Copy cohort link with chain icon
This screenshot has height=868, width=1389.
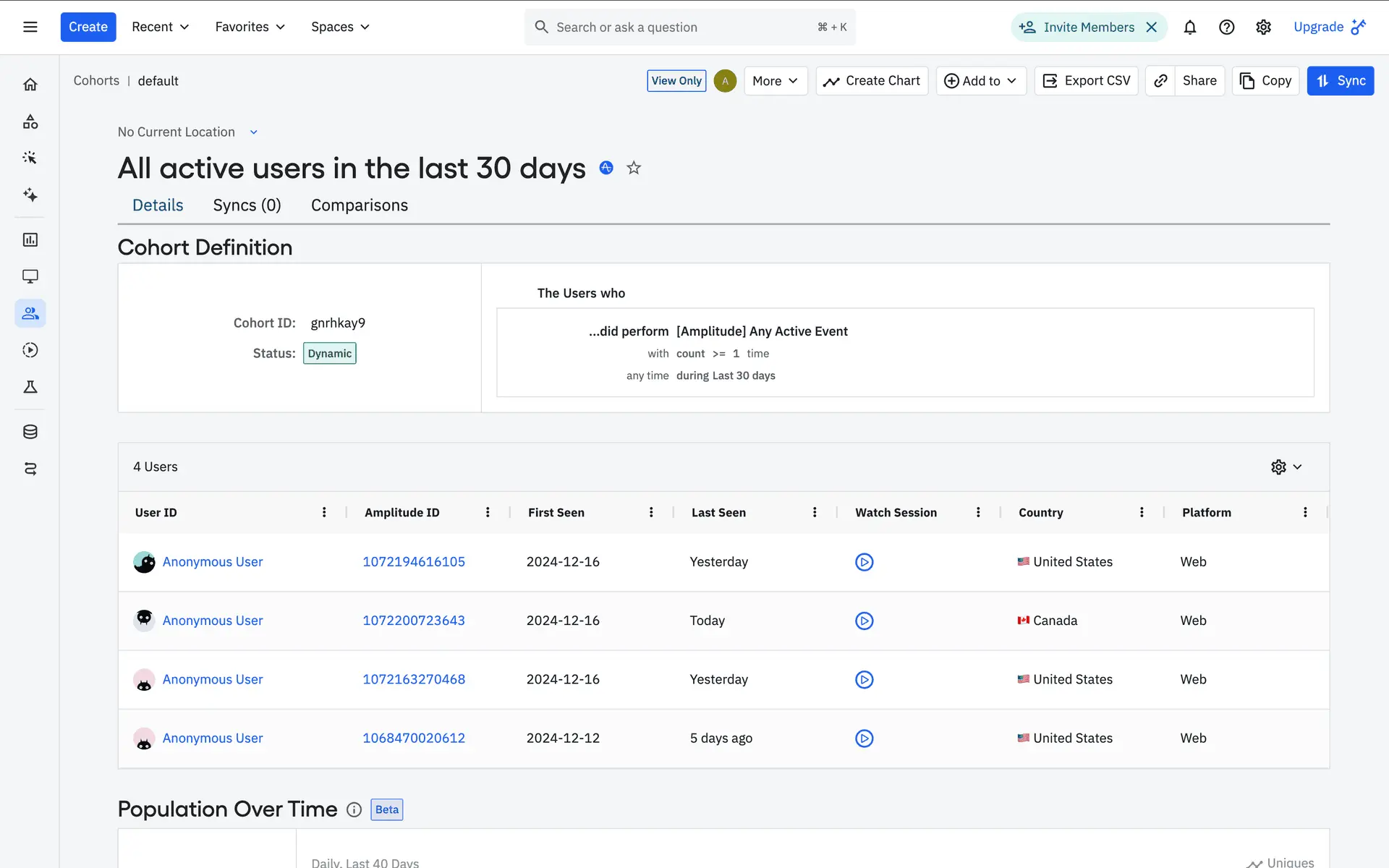tap(1160, 81)
